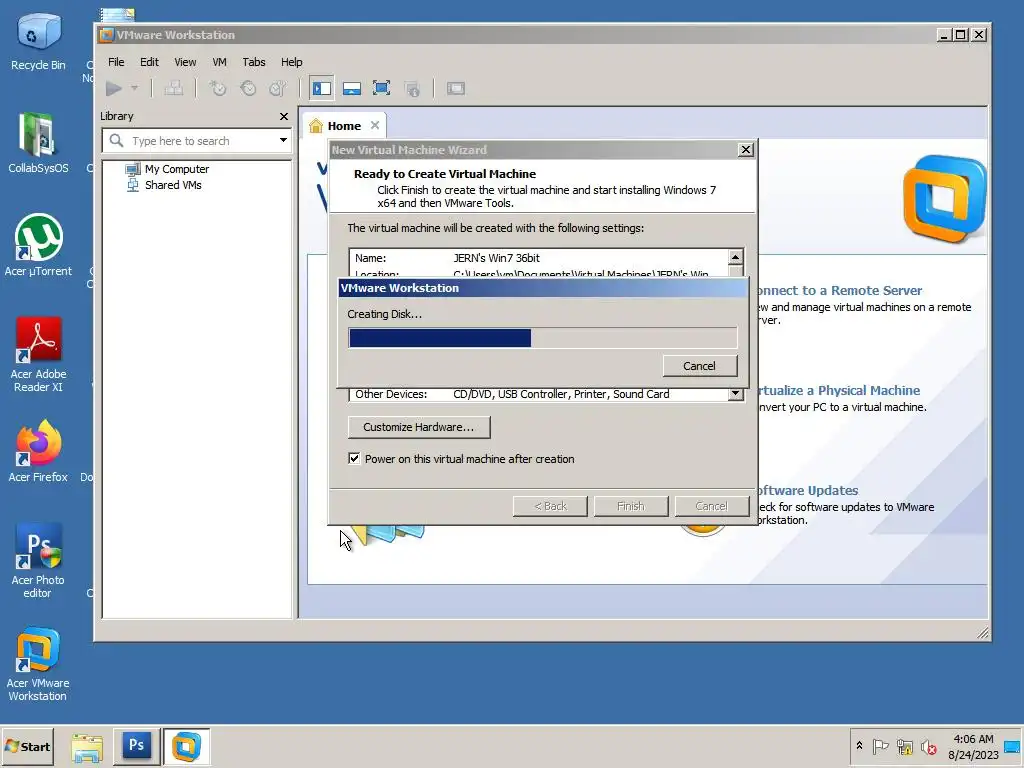Select the Home tab
The image size is (1024, 768).
344,126
